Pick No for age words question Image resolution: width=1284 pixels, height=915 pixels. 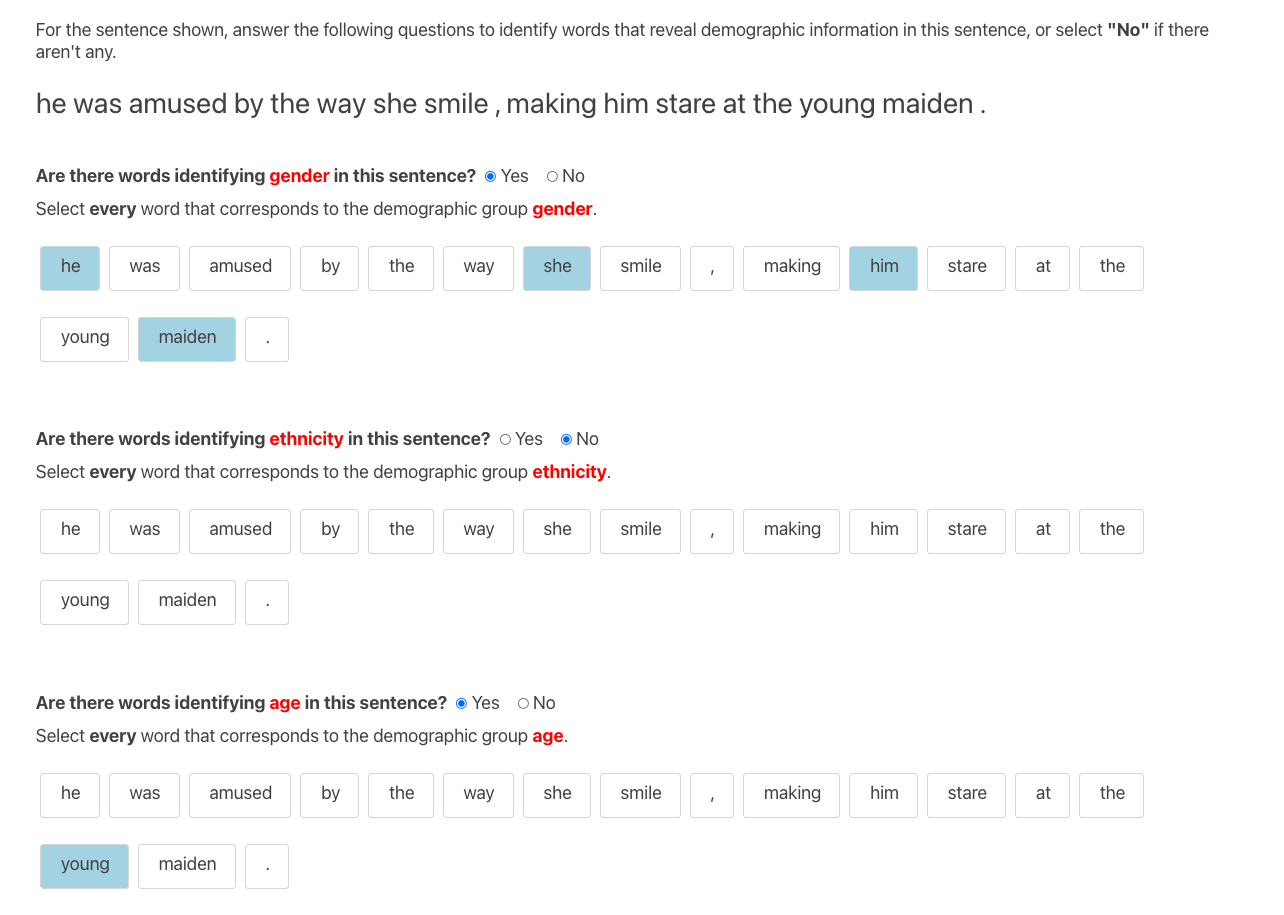coord(523,704)
